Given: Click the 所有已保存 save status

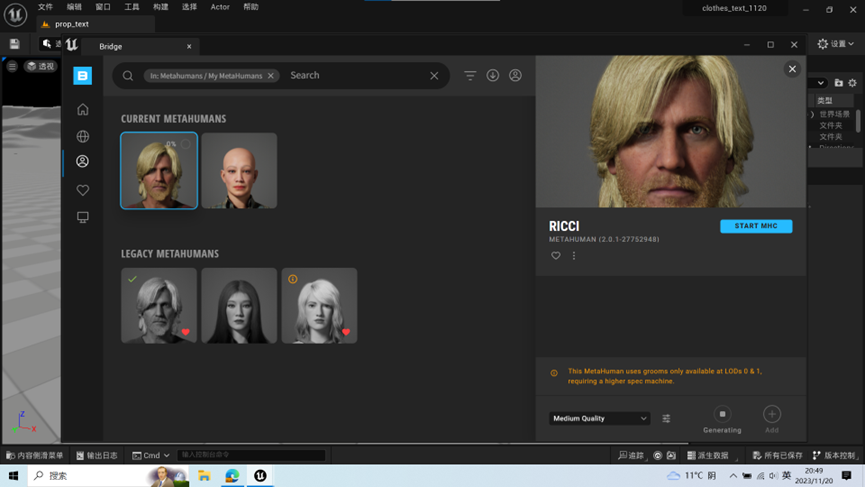Looking at the screenshot, I should pos(778,456).
